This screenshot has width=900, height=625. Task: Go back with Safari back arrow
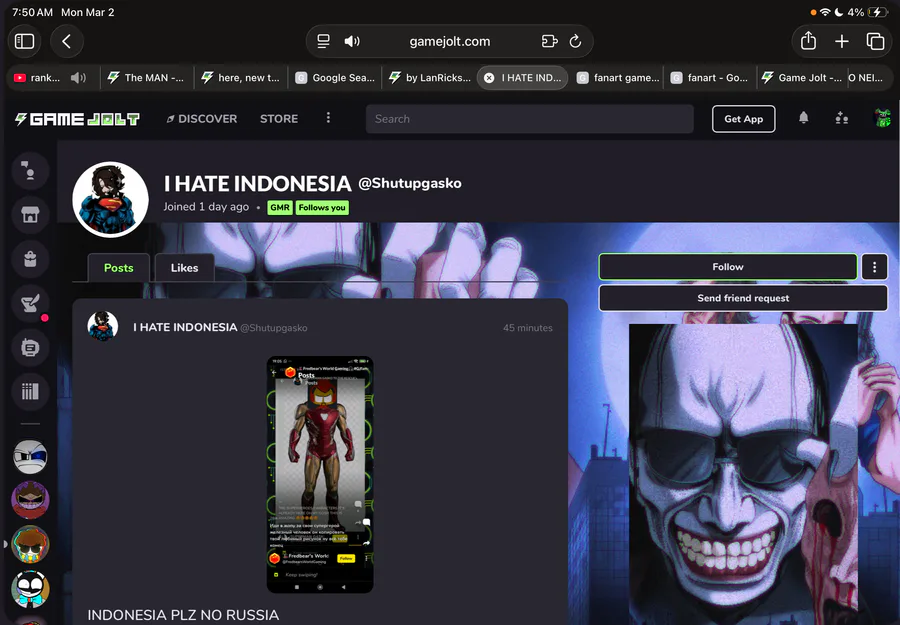point(67,41)
